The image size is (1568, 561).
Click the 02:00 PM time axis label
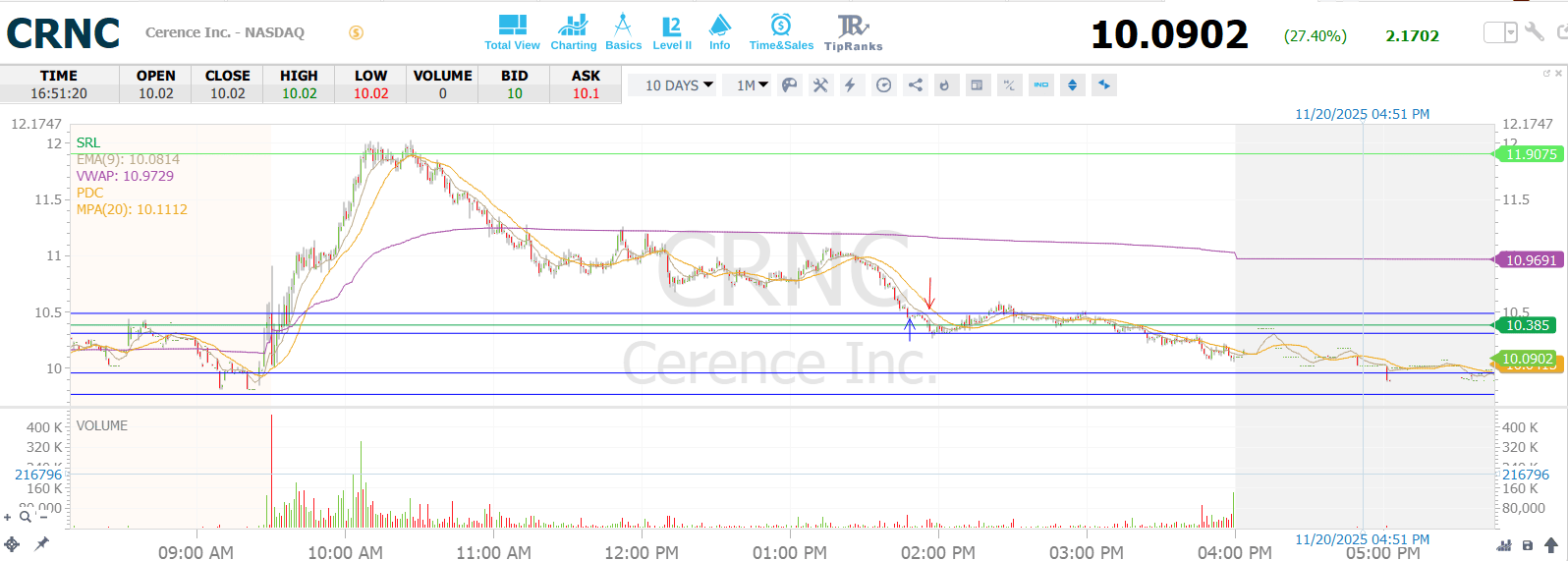(938, 552)
